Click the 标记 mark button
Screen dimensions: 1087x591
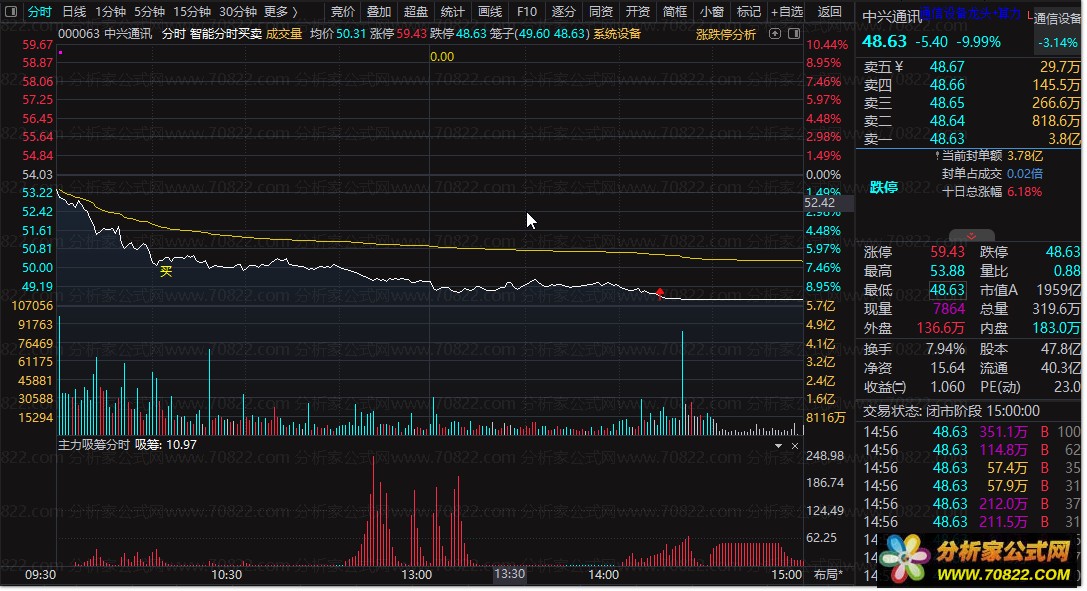pos(749,12)
